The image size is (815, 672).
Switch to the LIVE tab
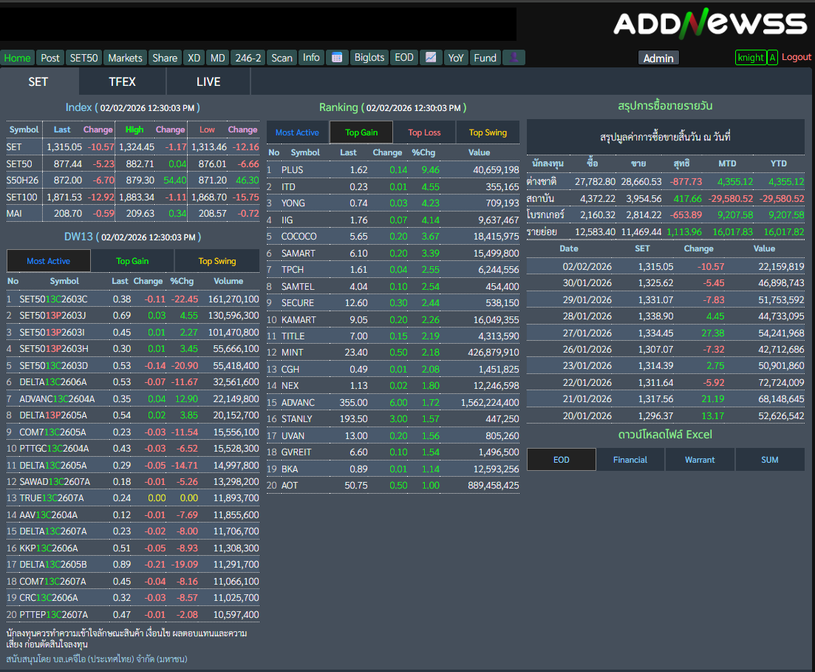pyautogui.click(x=208, y=82)
